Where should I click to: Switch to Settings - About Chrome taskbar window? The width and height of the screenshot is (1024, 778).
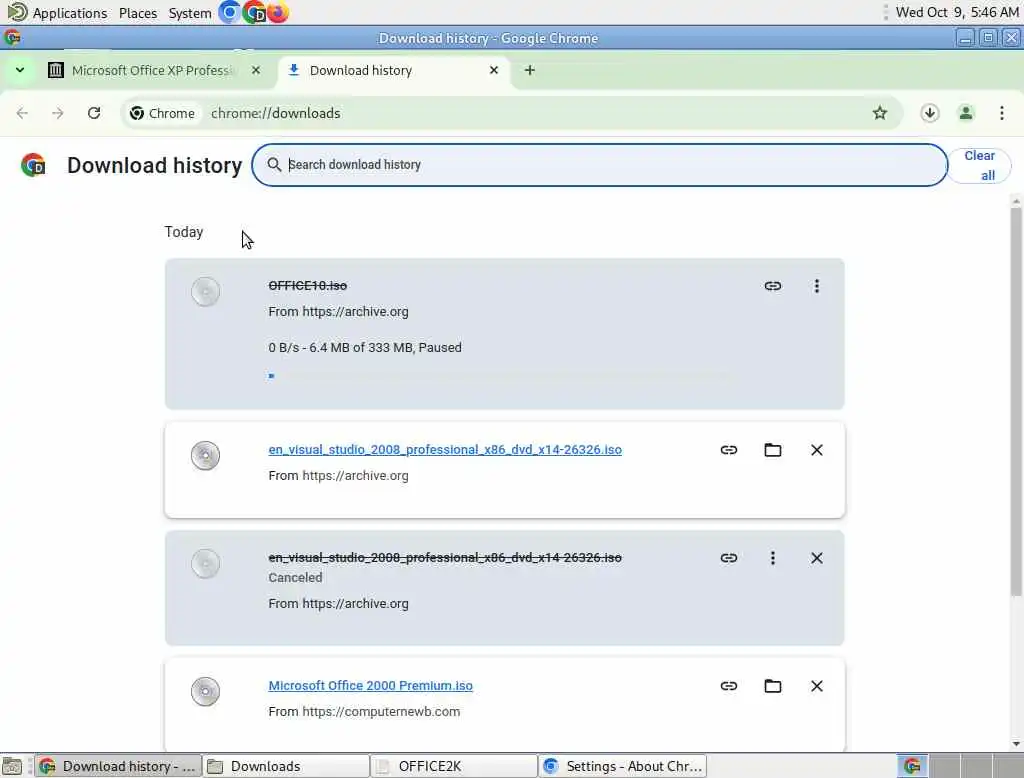tap(622, 766)
